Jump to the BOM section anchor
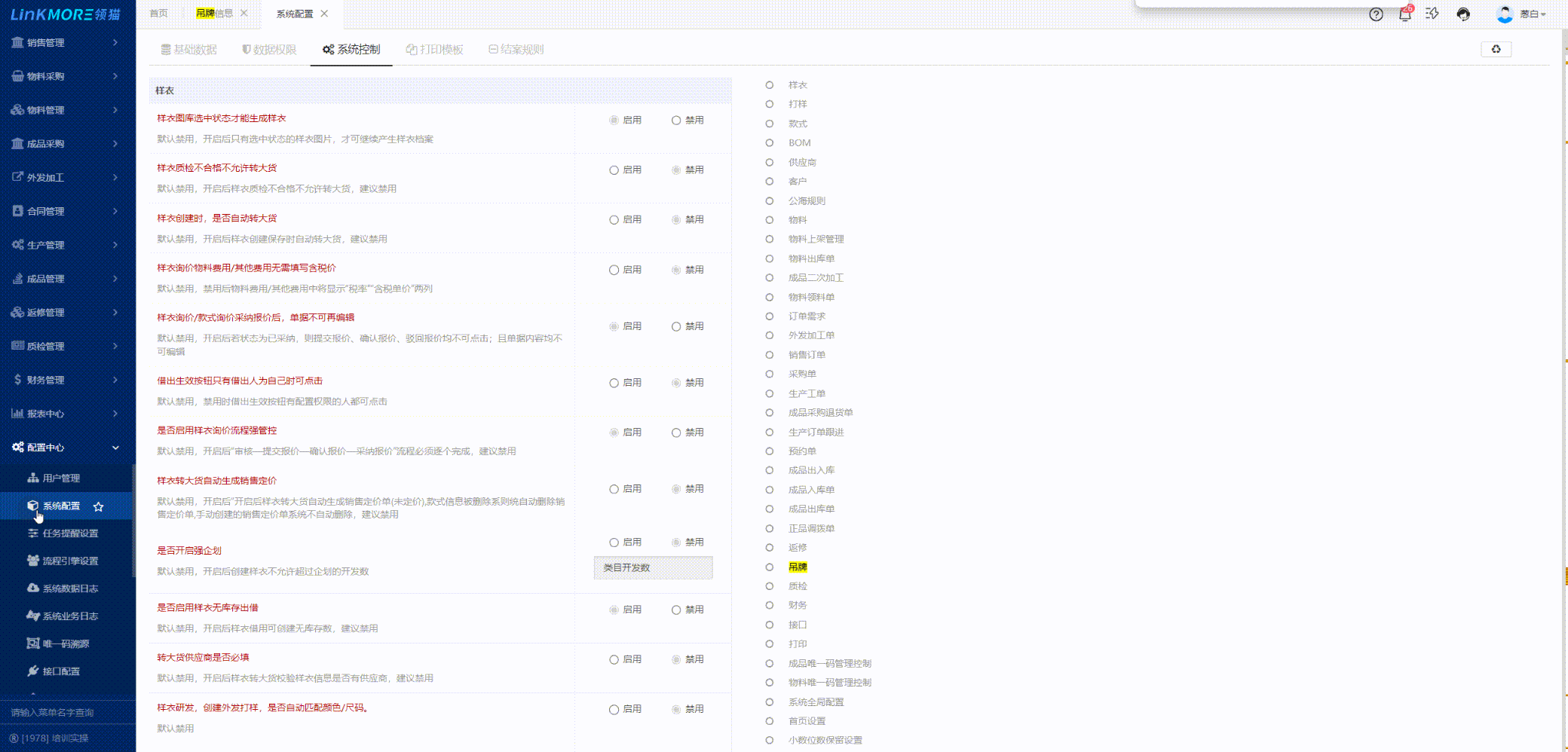The width and height of the screenshot is (1568, 752). (799, 143)
